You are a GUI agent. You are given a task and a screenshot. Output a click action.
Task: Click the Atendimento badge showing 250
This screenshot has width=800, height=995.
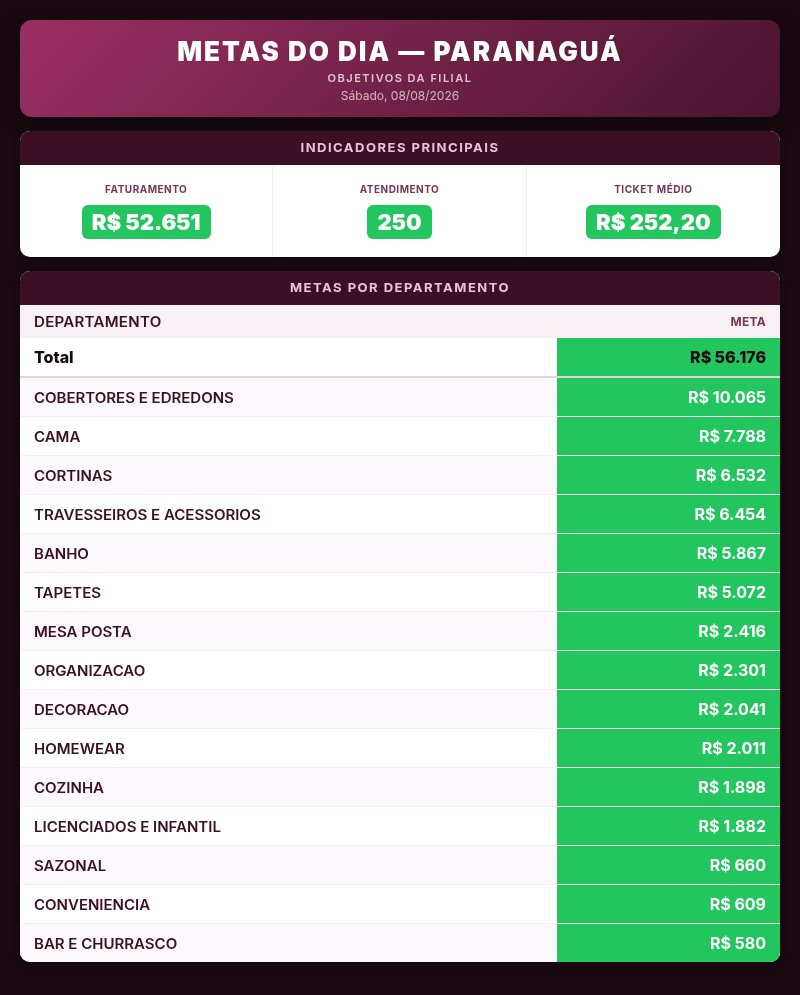[399, 222]
